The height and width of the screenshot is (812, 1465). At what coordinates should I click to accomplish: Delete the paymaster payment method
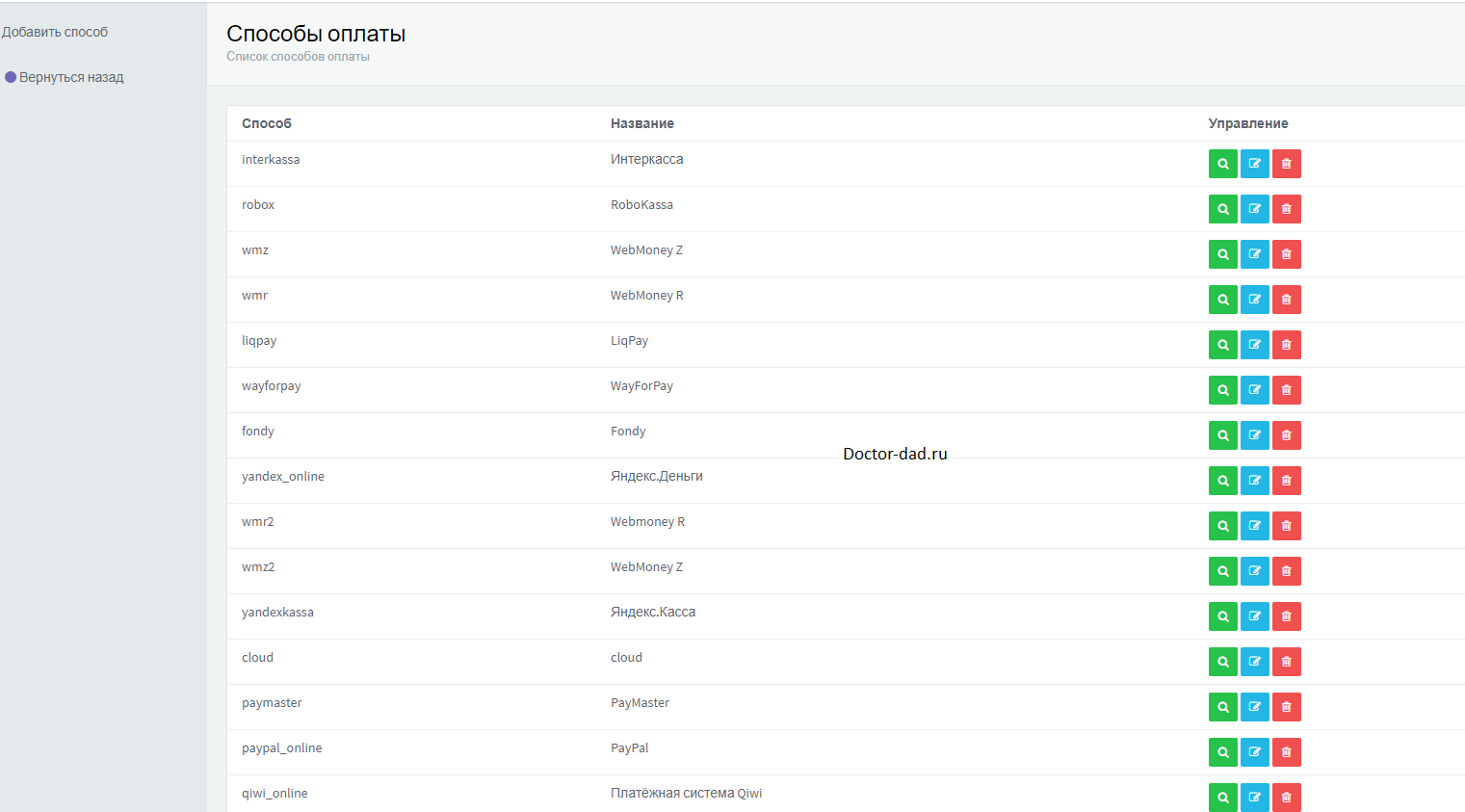[1287, 707]
